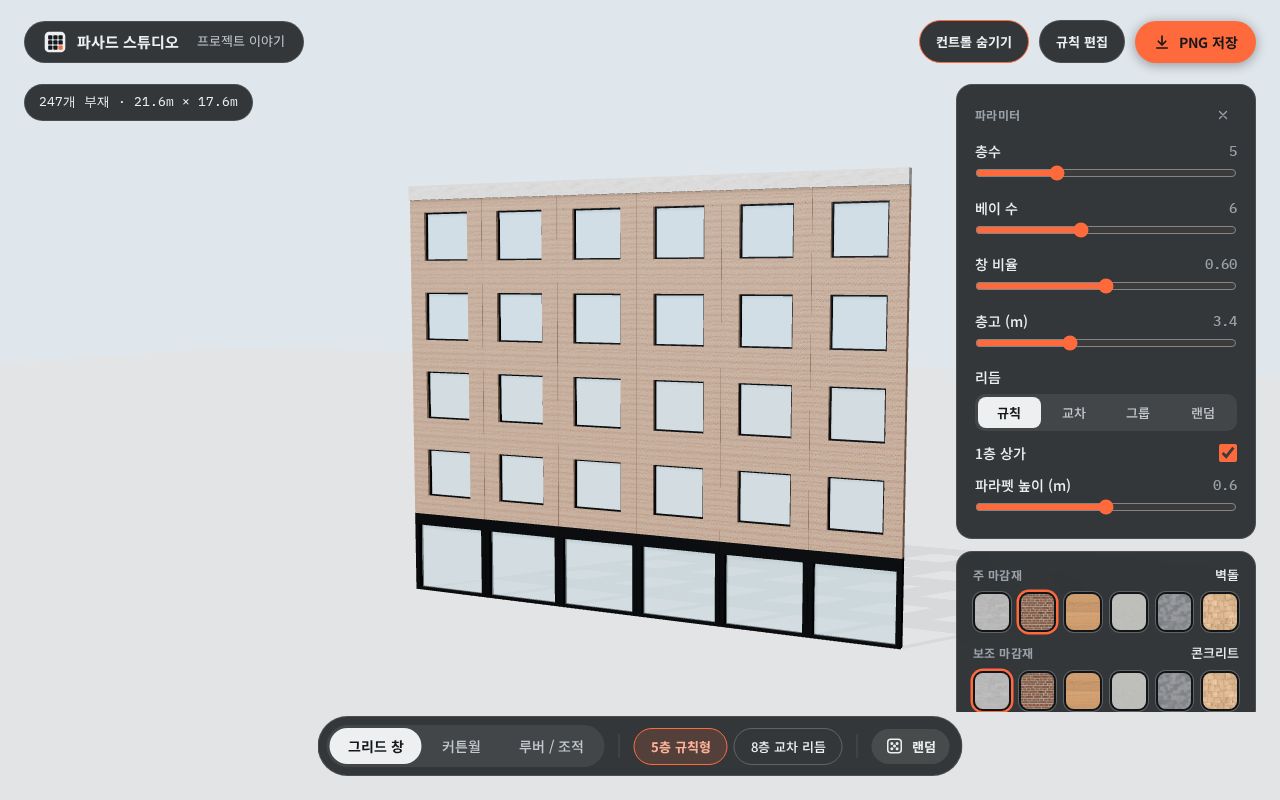
Task: Select the gray concrete swatch under 보조 마감재
Action: click(992, 691)
